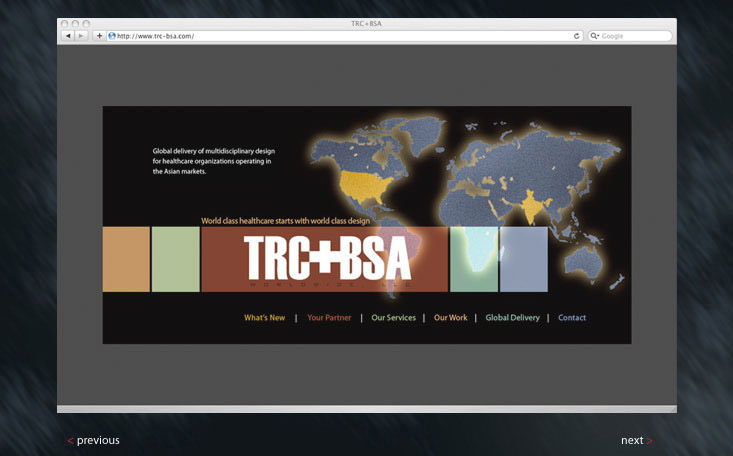Open the Contact page link

pos(572,318)
